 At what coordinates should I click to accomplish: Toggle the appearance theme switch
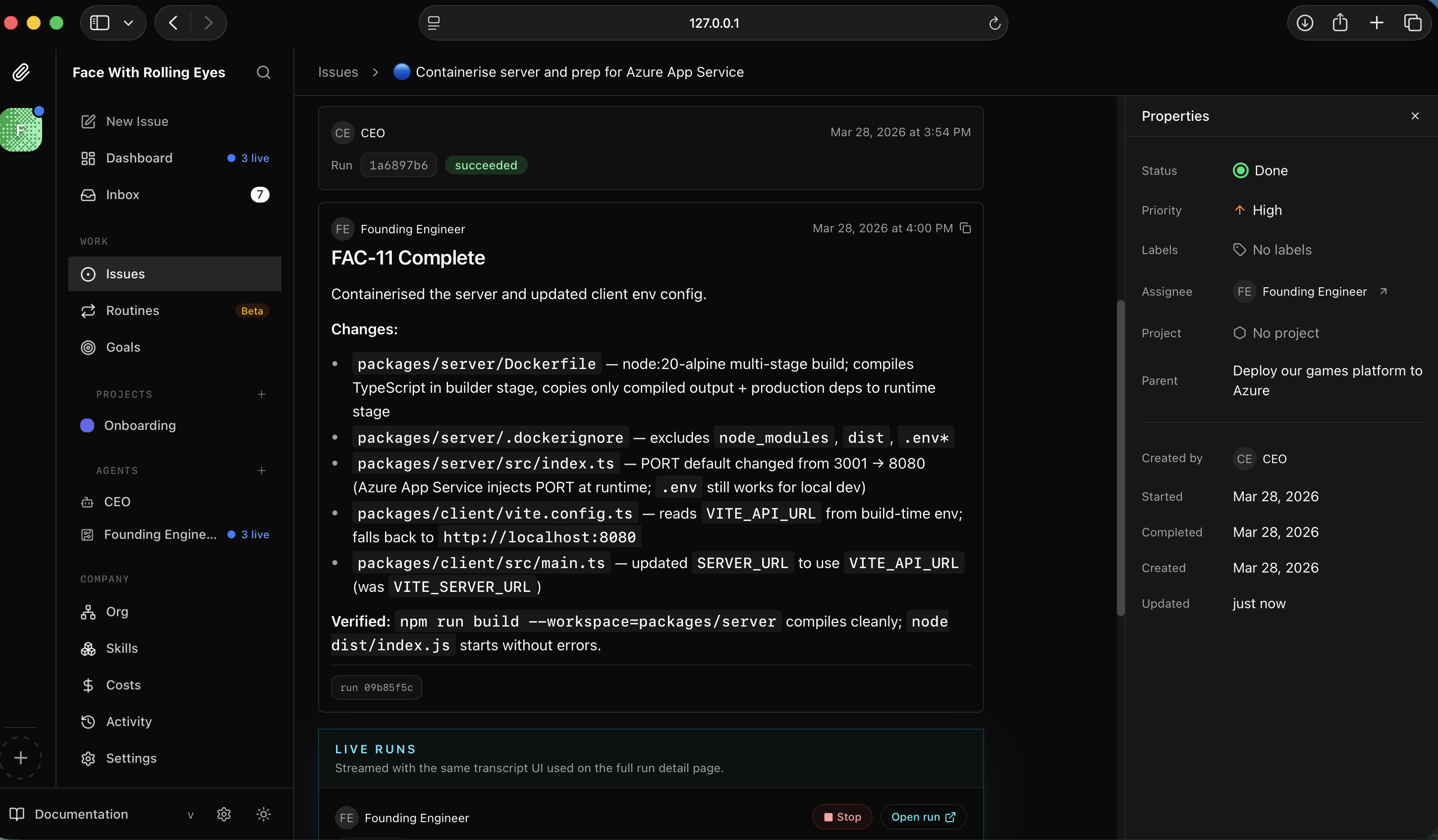point(263,814)
